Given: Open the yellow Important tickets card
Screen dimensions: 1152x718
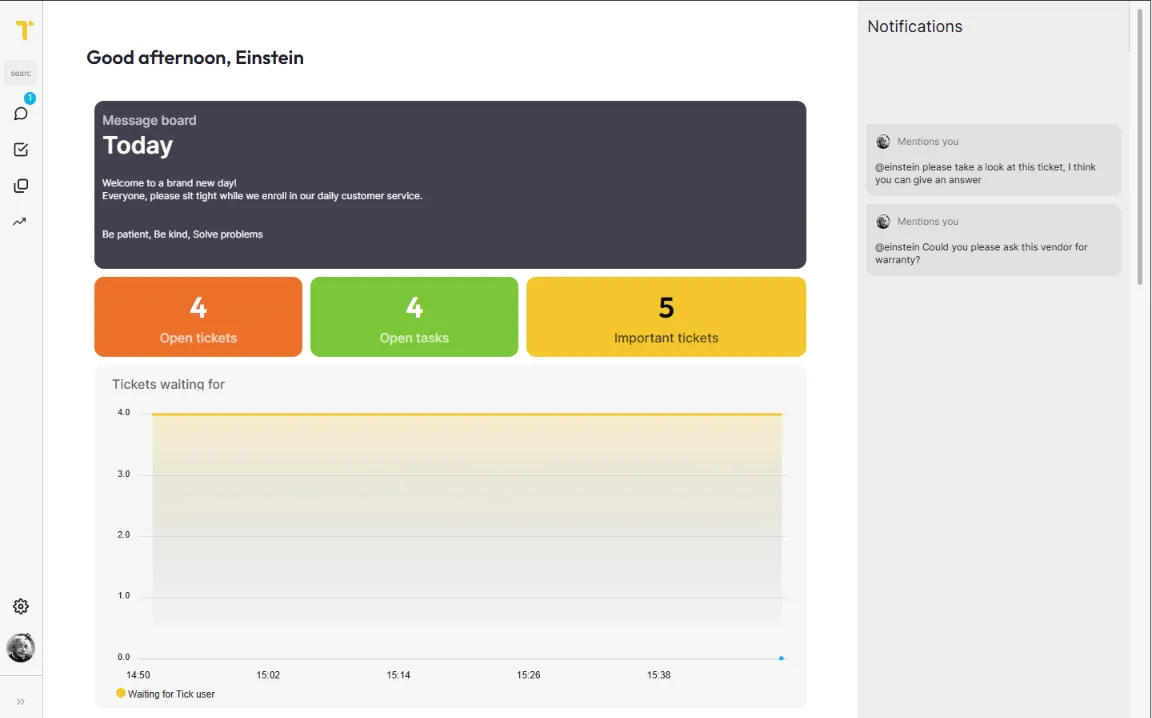Looking at the screenshot, I should pos(666,317).
